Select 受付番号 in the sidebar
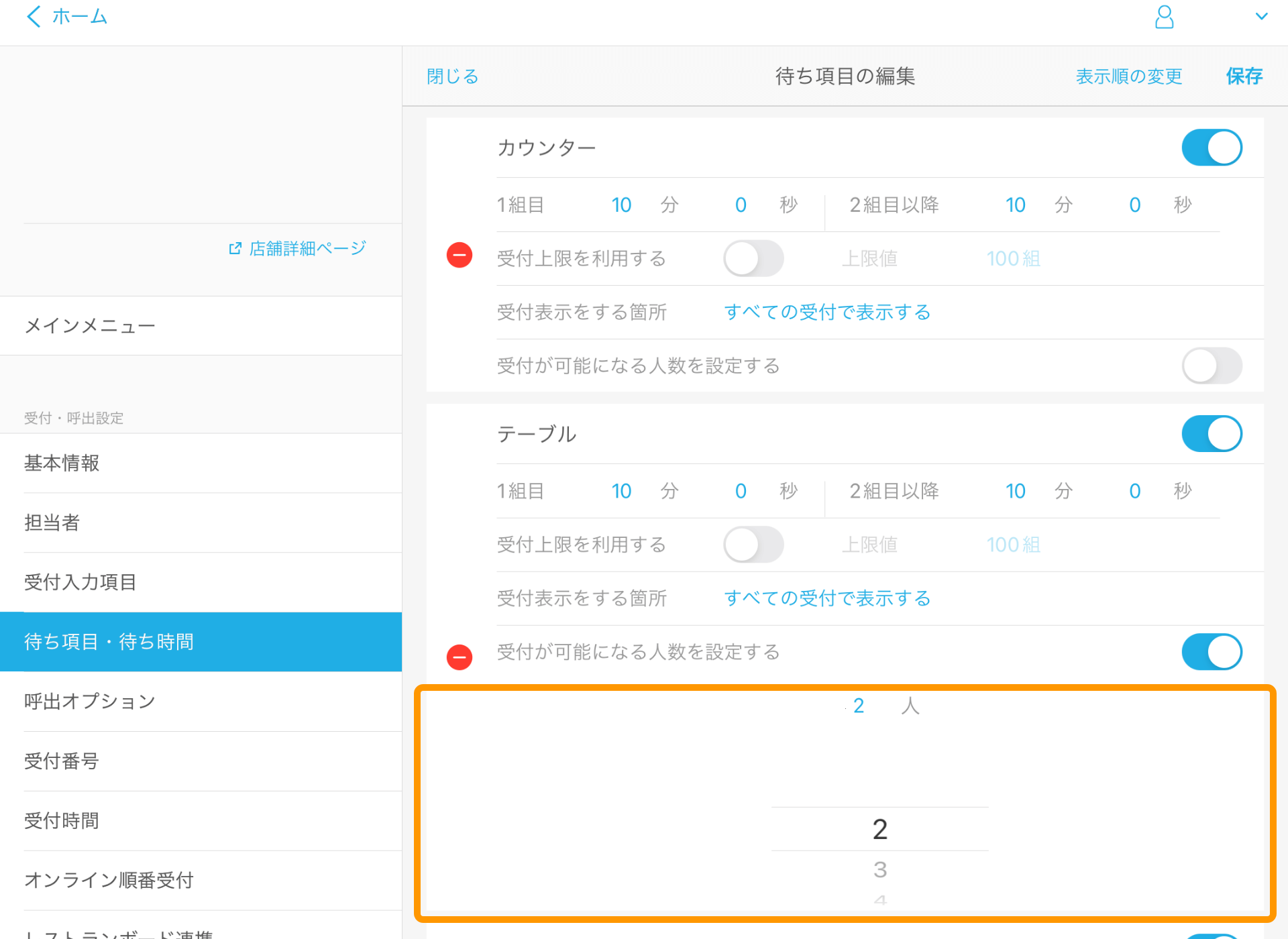The image size is (1288, 939). [x=201, y=761]
